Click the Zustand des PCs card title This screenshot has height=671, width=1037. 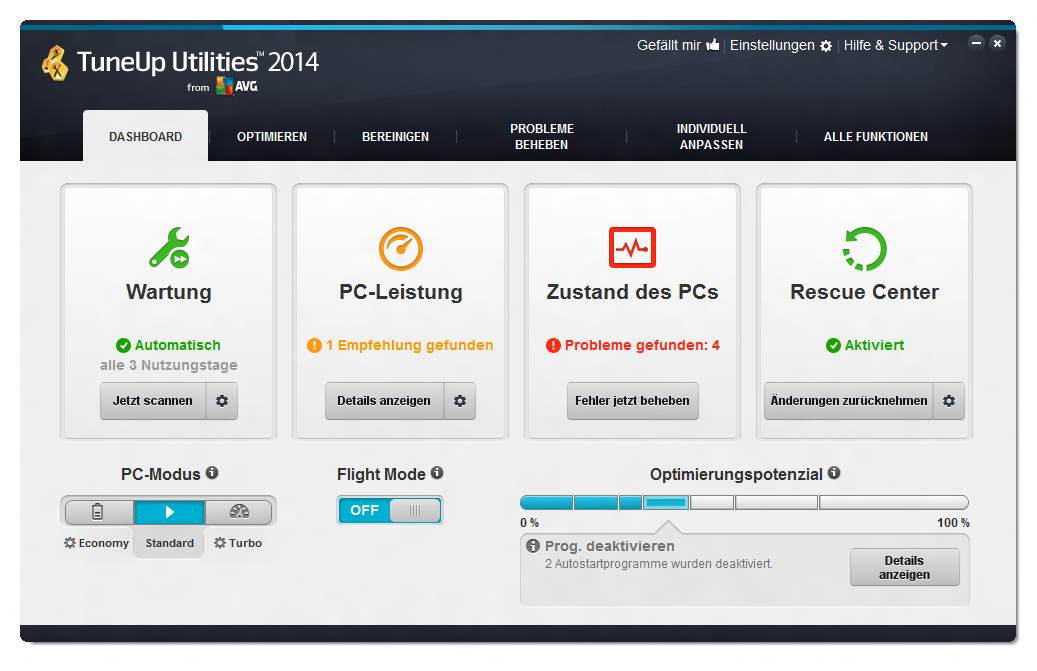point(632,292)
